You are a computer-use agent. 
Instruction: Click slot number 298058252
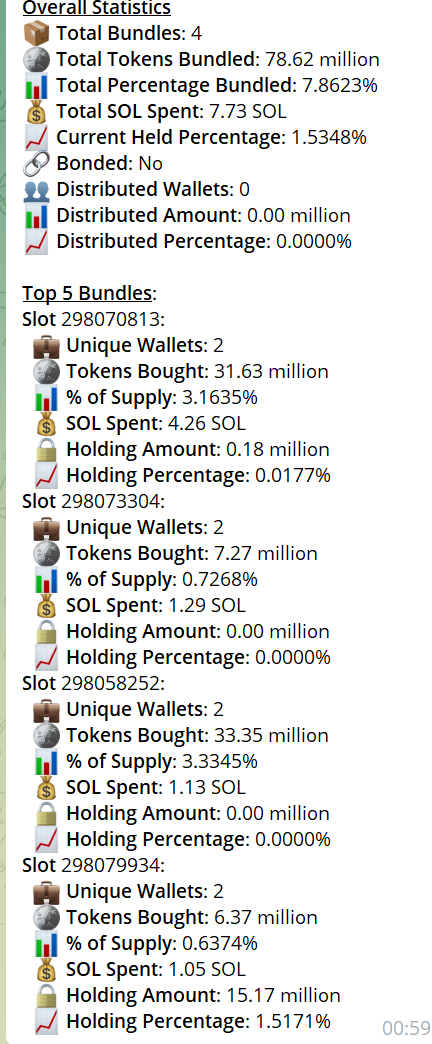[x=112, y=683]
